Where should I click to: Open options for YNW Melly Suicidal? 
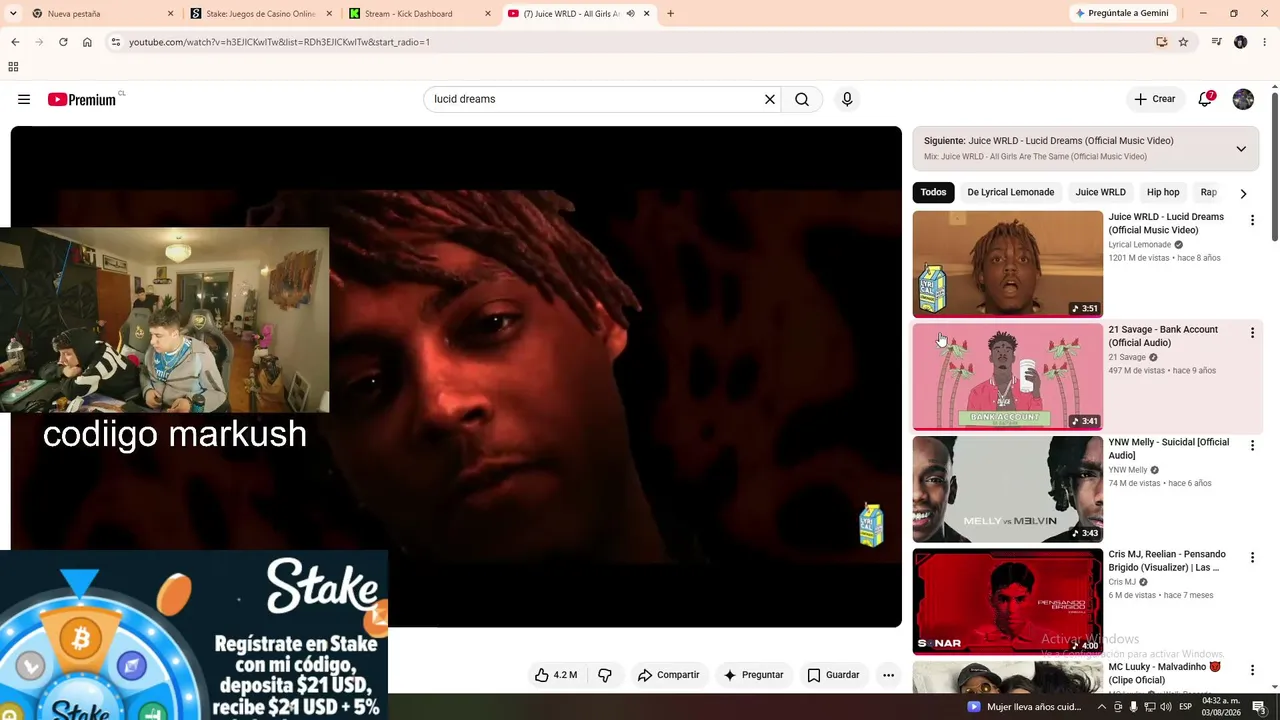point(1252,446)
